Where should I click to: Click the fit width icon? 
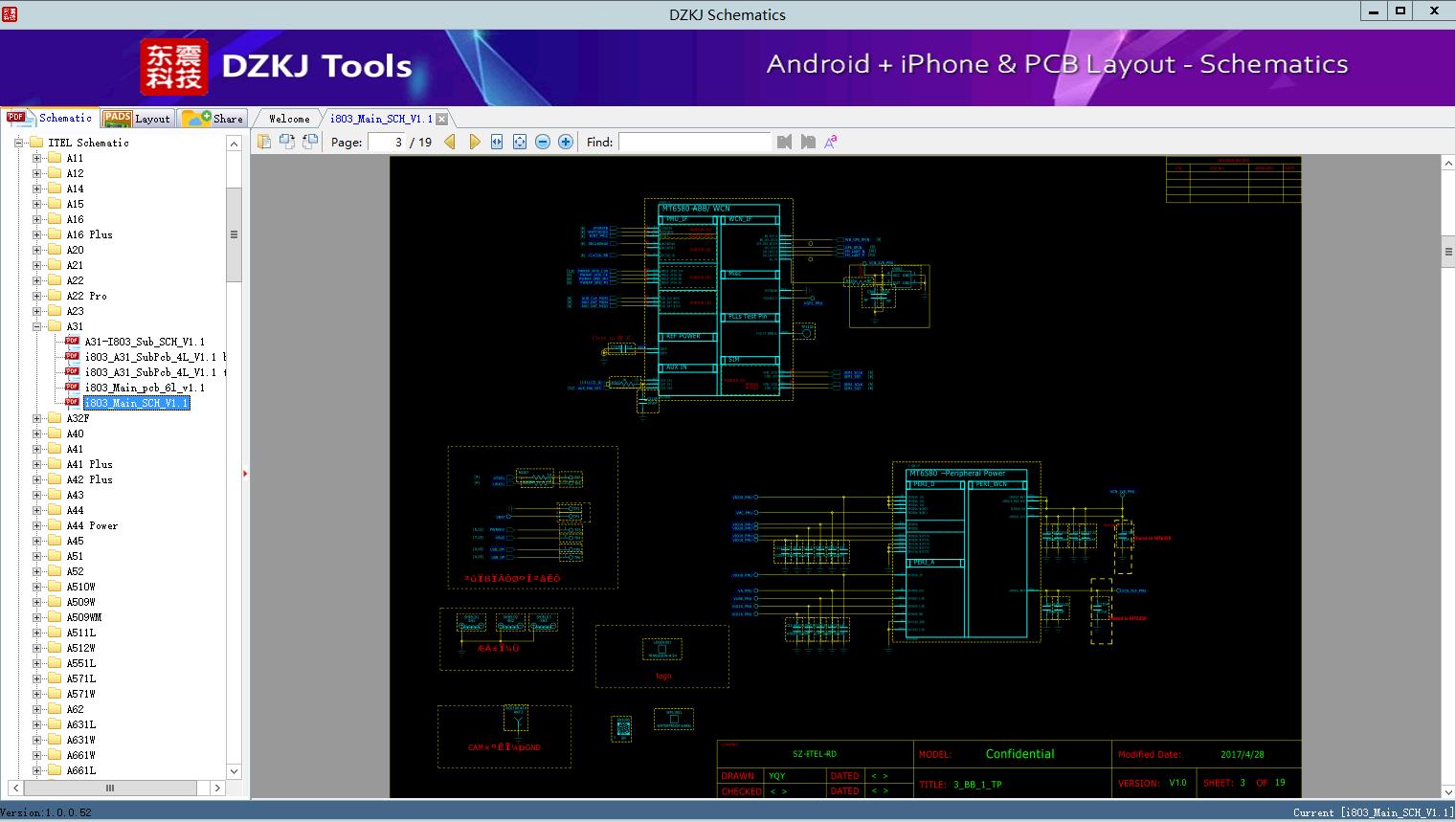point(497,142)
